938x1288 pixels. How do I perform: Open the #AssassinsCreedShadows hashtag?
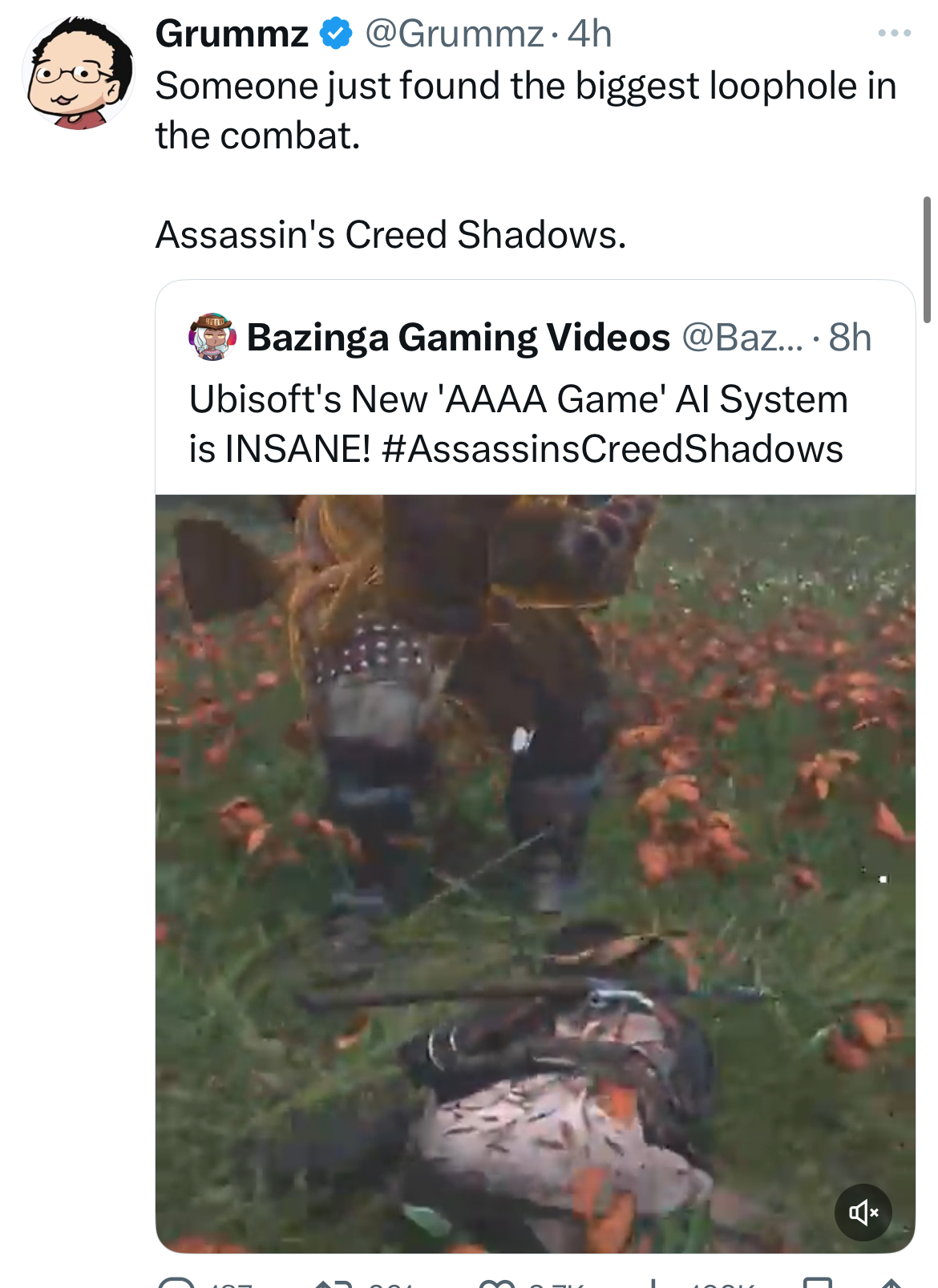(x=613, y=449)
